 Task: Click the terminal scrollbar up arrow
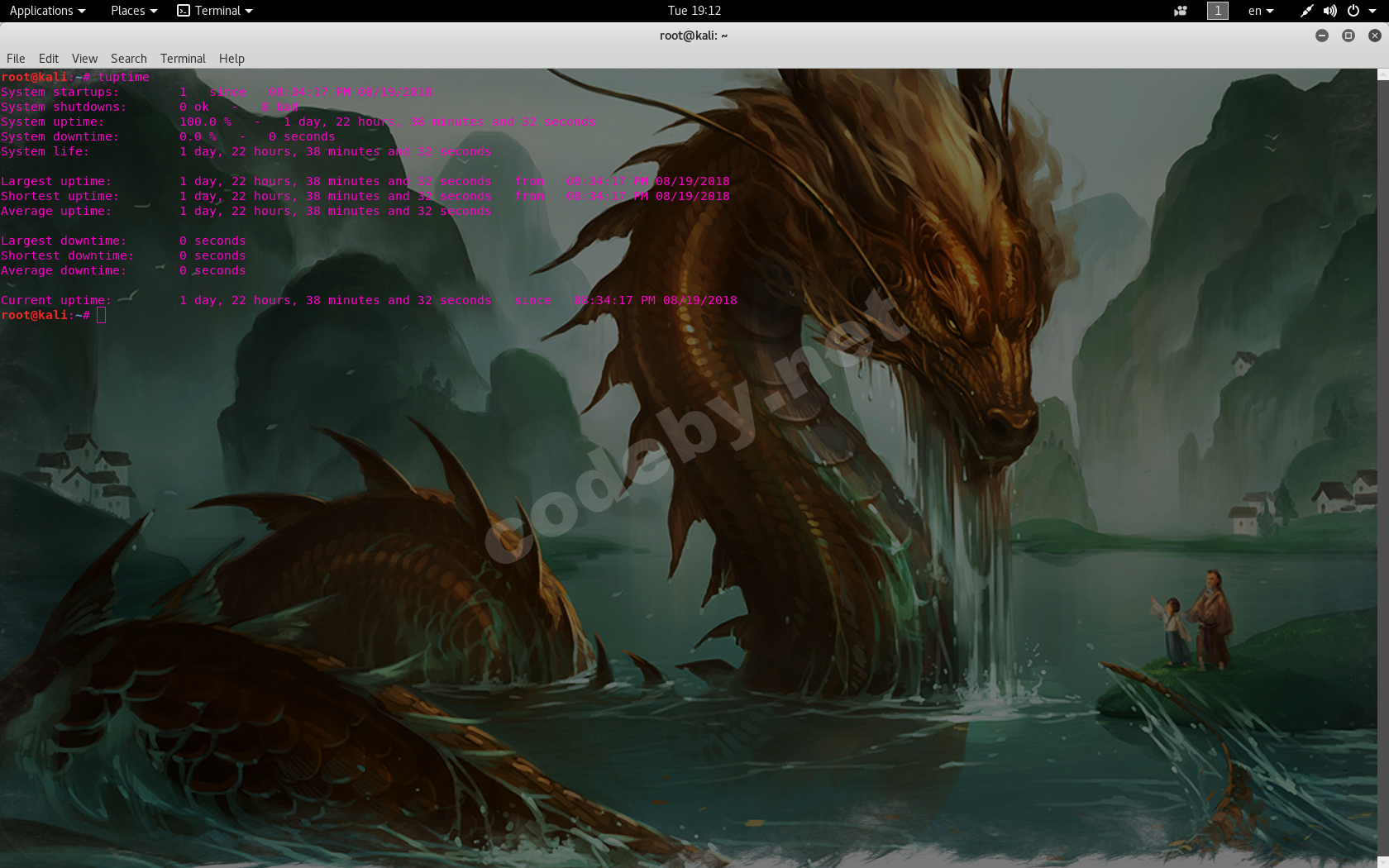(x=1382, y=75)
